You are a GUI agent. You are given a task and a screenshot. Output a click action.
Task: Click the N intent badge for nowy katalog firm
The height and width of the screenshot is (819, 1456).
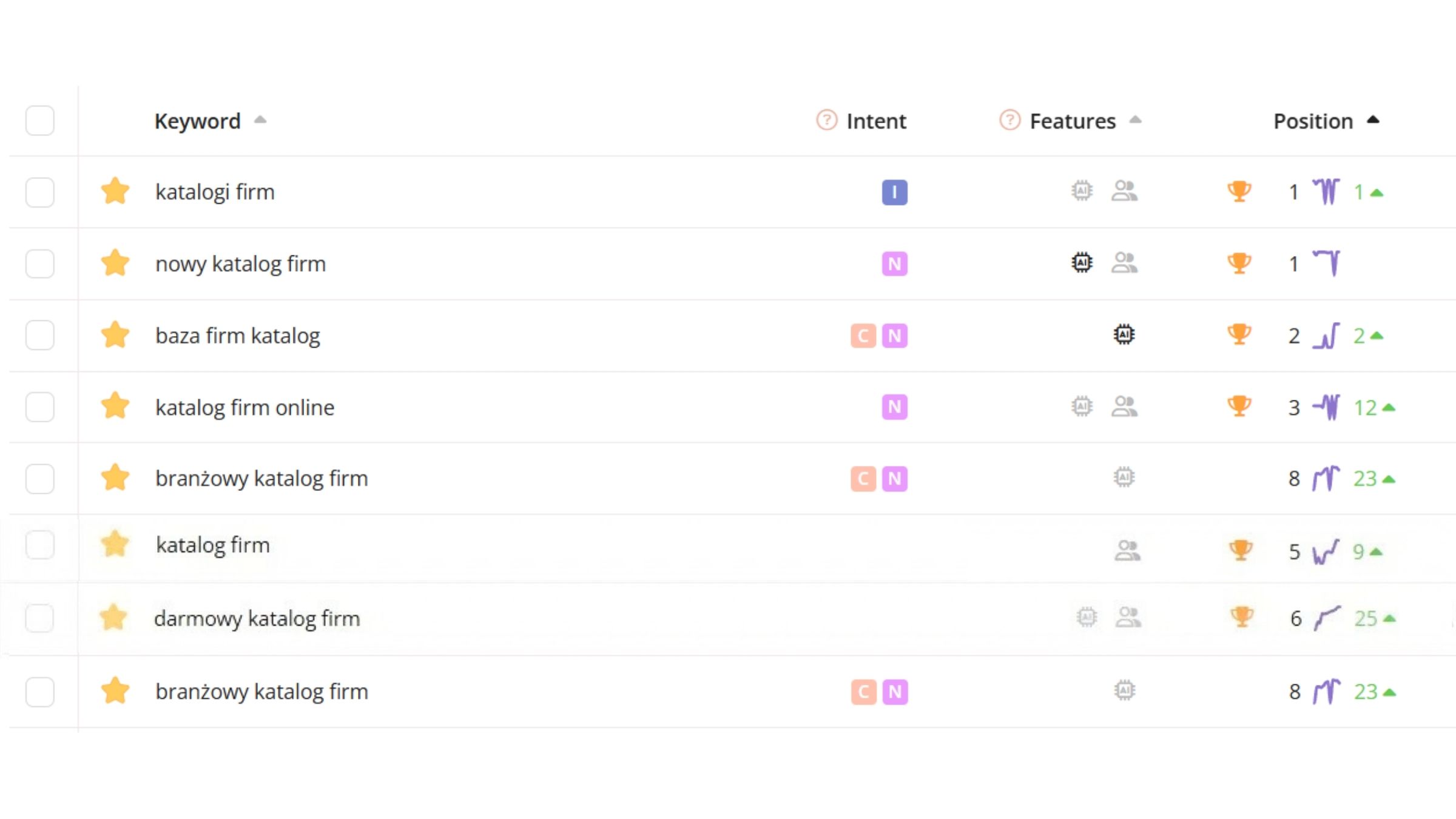(894, 264)
